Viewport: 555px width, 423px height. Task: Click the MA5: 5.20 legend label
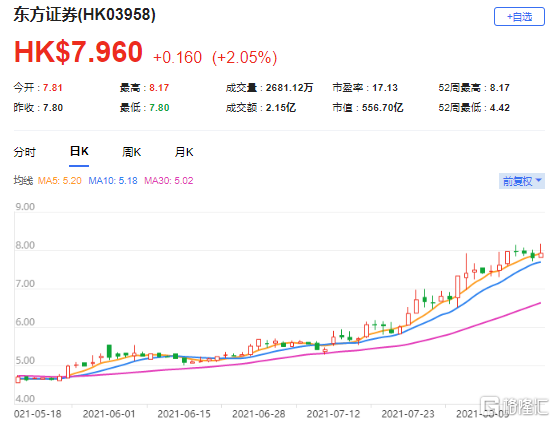click(59, 181)
